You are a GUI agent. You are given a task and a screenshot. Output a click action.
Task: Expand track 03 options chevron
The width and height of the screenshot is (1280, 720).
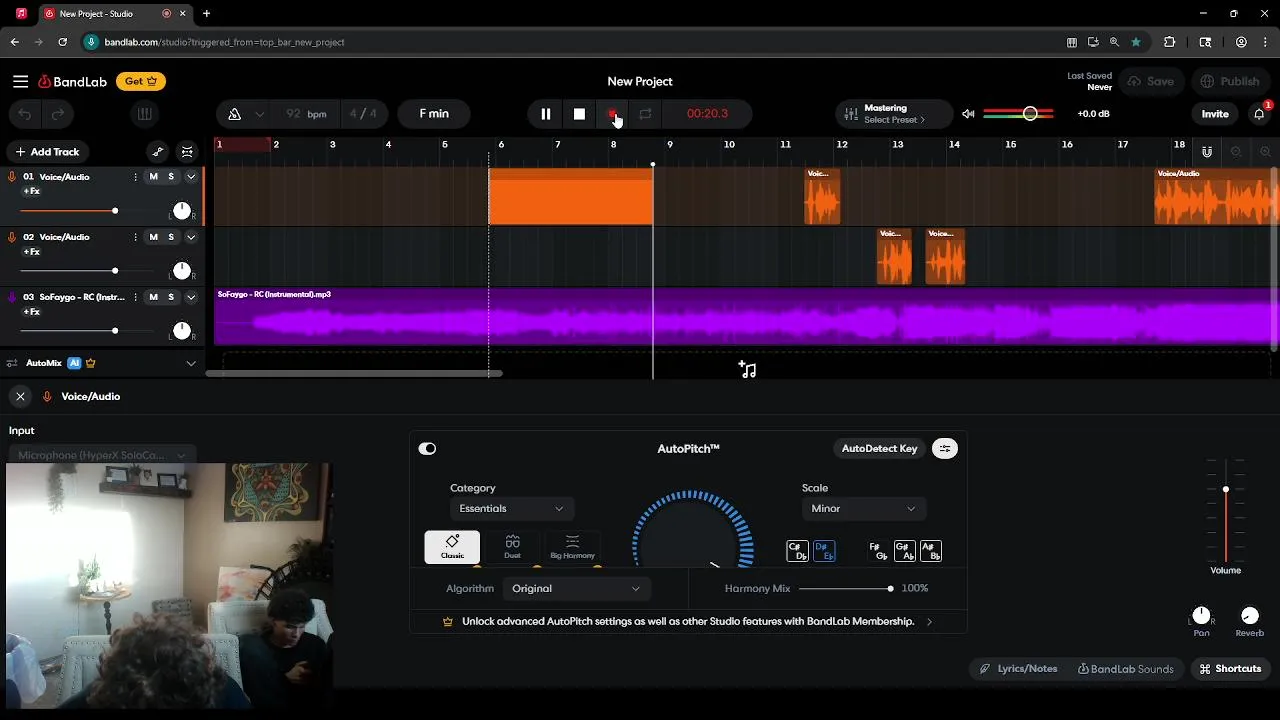coord(191,297)
